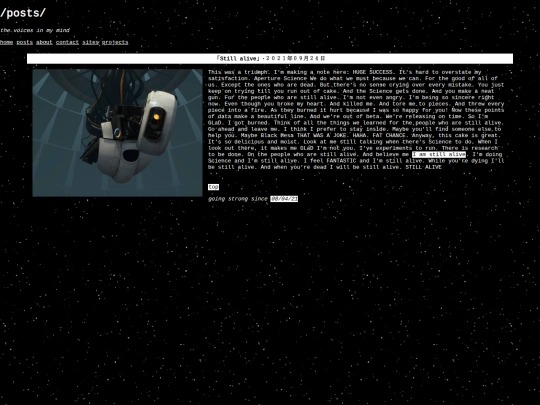Click the highlighted 'I am still alive' link

439,154
